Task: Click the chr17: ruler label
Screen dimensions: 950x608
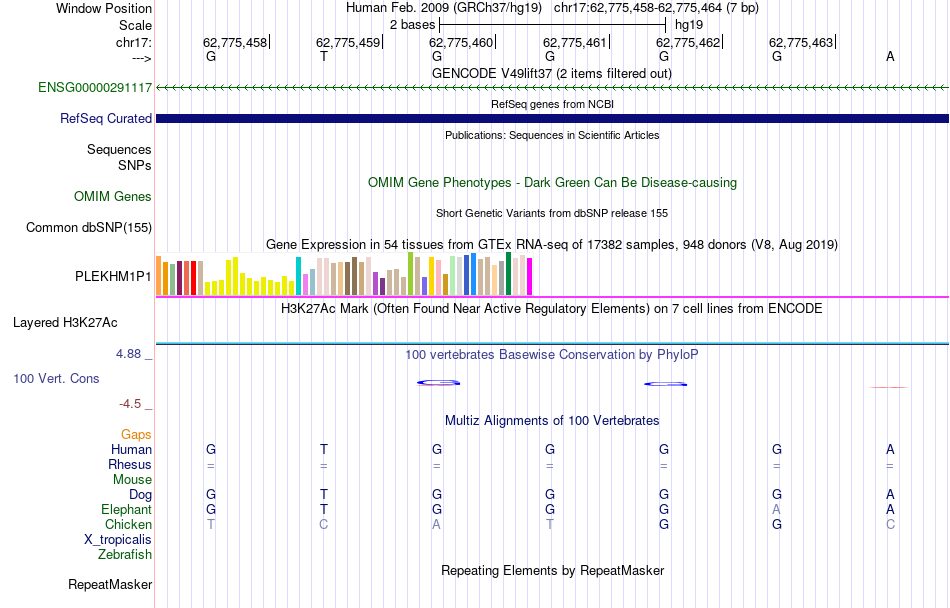Action: tap(134, 42)
